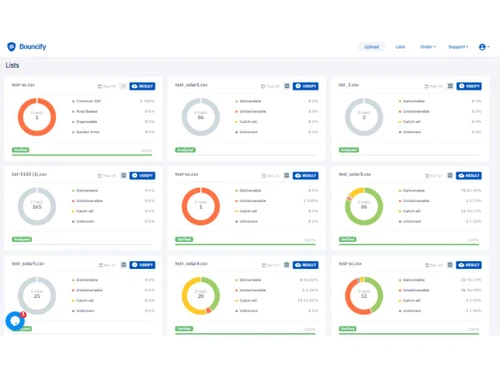Click progress bar on Common ISP card
The image size is (500, 375).
[82, 155]
